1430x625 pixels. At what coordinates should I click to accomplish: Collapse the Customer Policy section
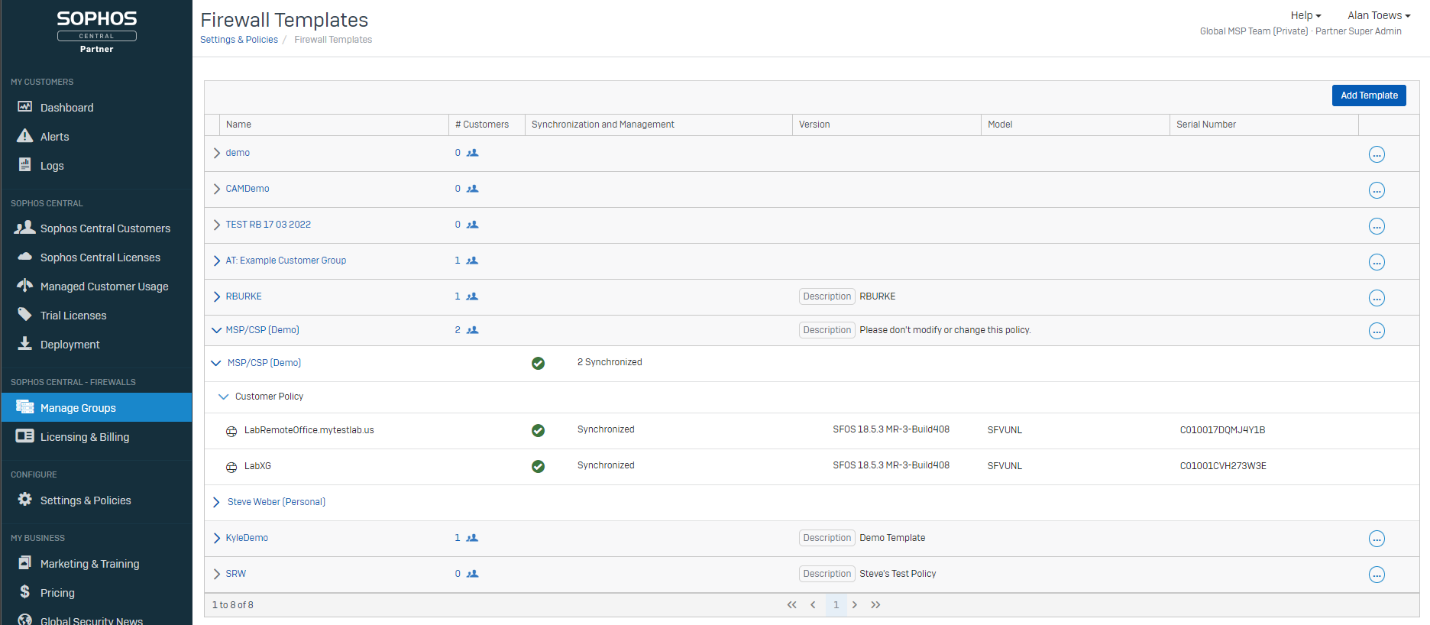click(x=223, y=397)
